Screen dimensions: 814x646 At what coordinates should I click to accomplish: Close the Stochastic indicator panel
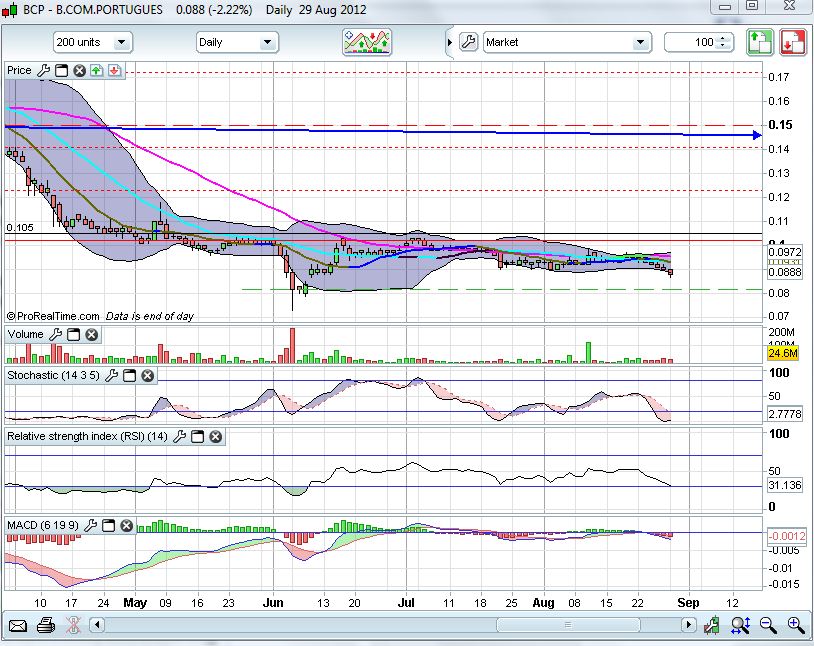click(x=147, y=375)
